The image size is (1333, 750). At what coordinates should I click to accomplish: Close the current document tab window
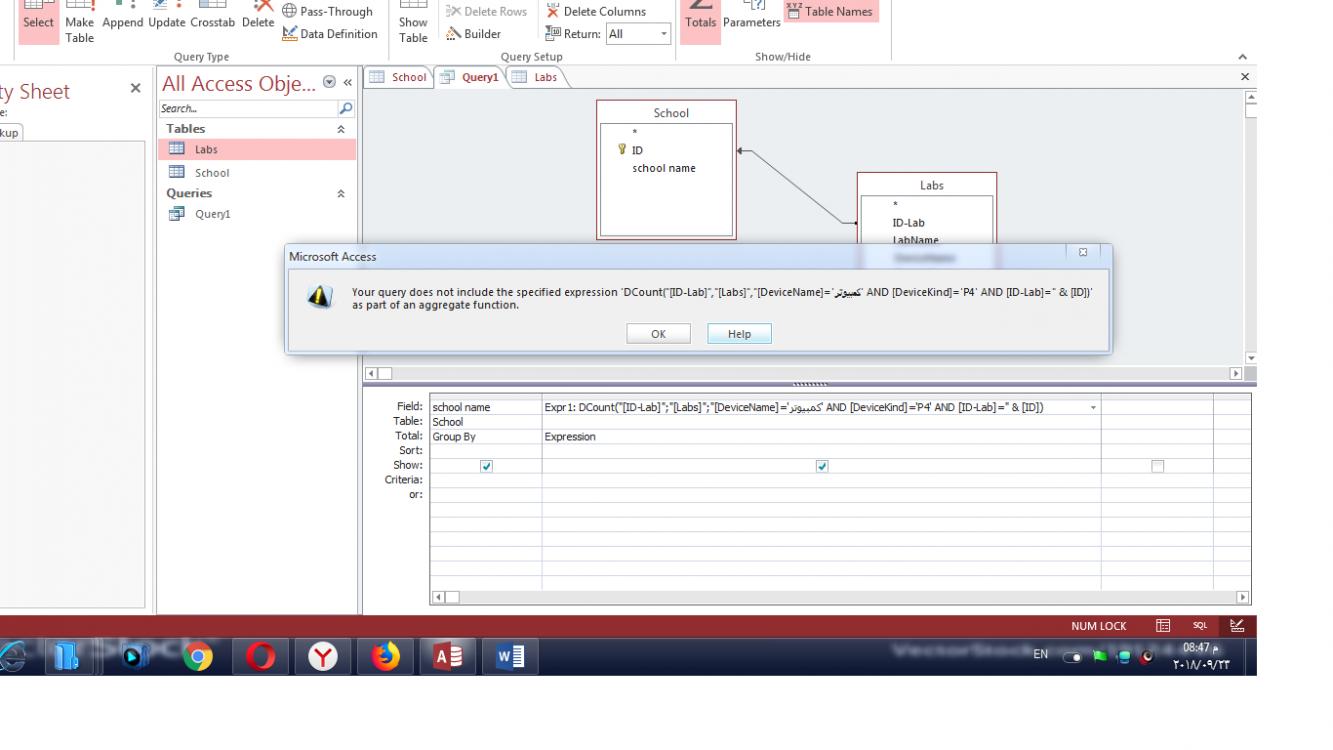click(1245, 77)
